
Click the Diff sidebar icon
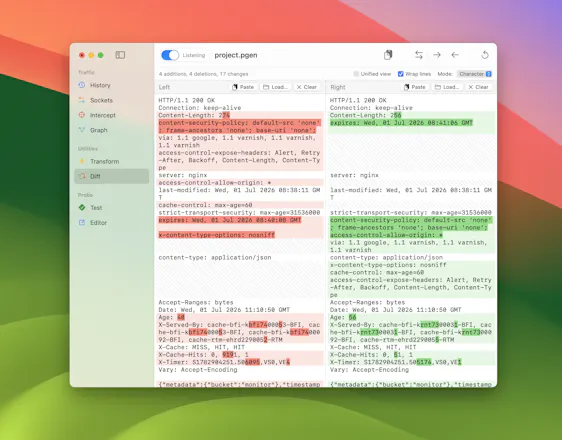(82, 176)
